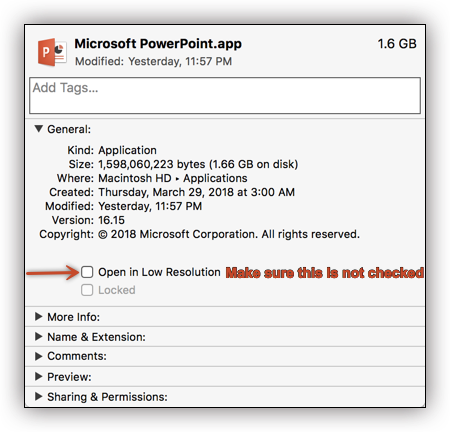Expand the Preview section
450x432 pixels.
pyautogui.click(x=39, y=377)
